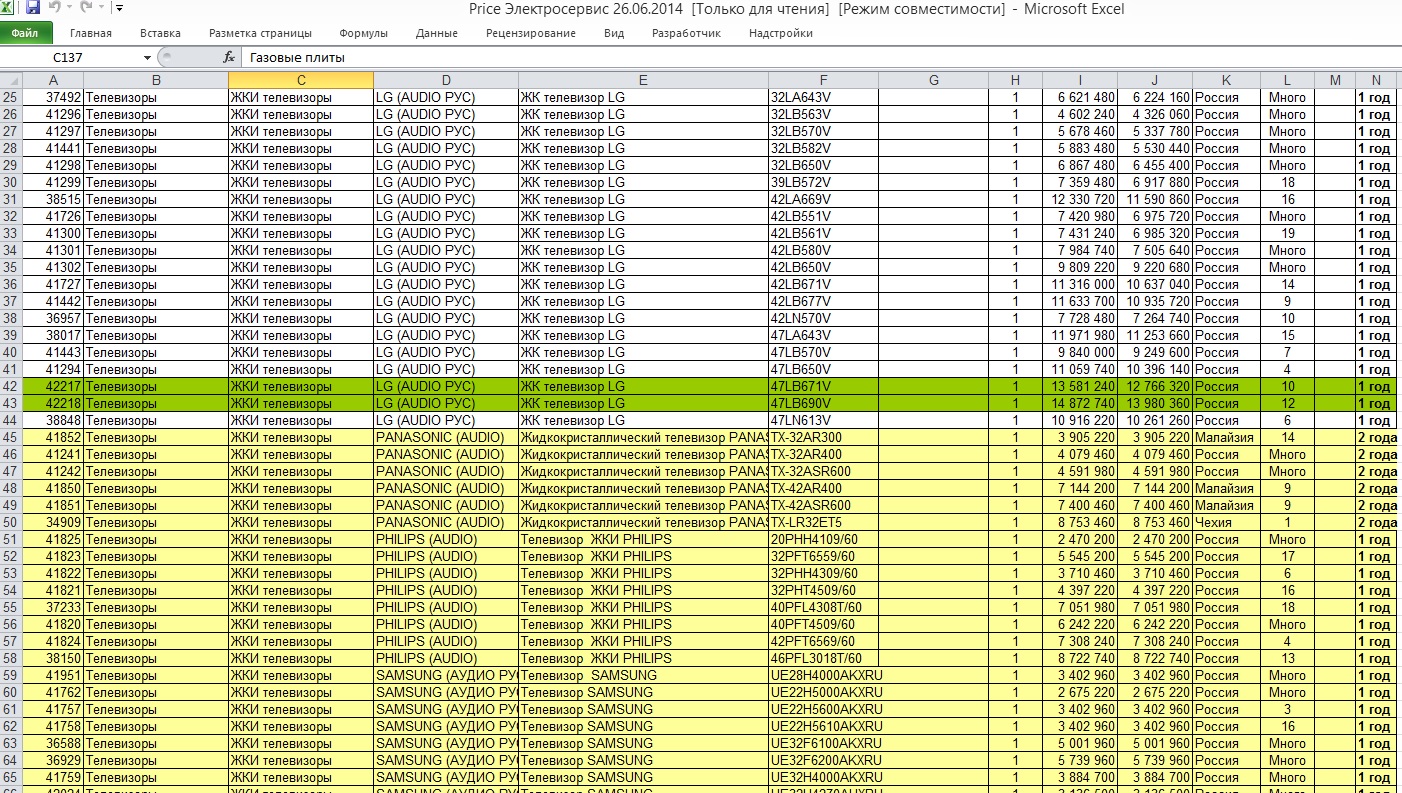Image resolution: width=1402 pixels, height=793 pixels.
Task: Click model cell UE32F6100AKXRU
Action: 826,743
